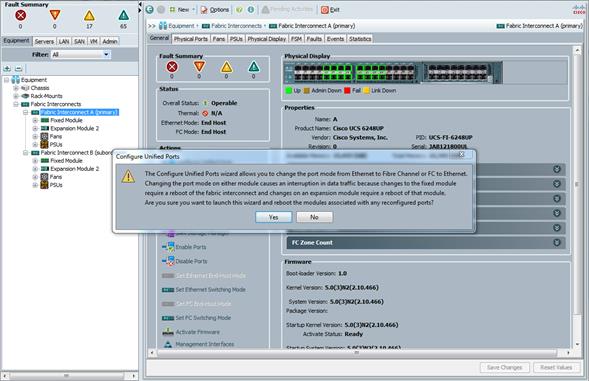The width and height of the screenshot is (589, 381).
Task: Click the major fault icon in General tab Fault Summary
Action: [199, 67]
